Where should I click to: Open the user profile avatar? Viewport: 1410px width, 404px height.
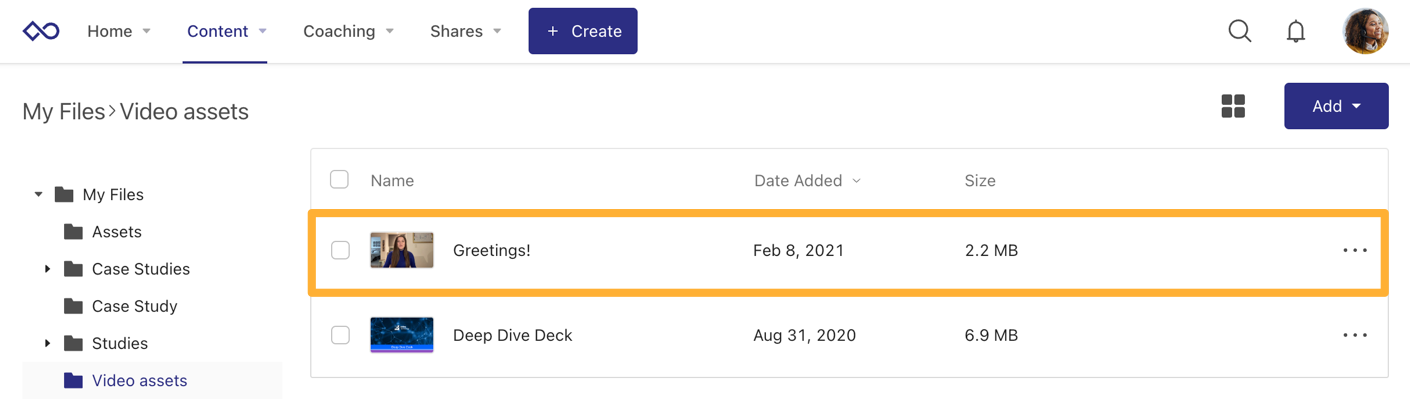[x=1365, y=31]
